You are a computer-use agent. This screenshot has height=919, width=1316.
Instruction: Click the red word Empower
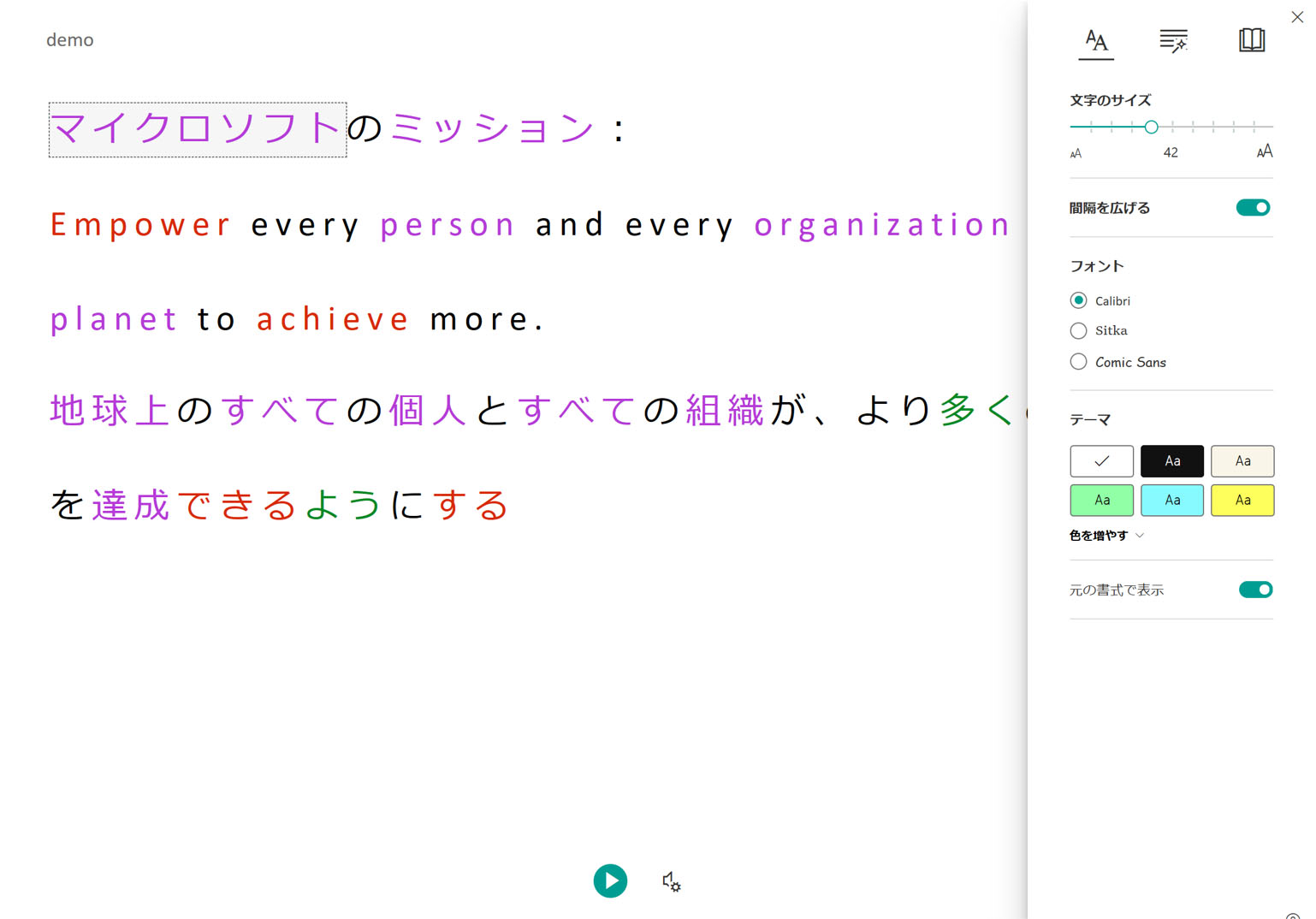(140, 225)
